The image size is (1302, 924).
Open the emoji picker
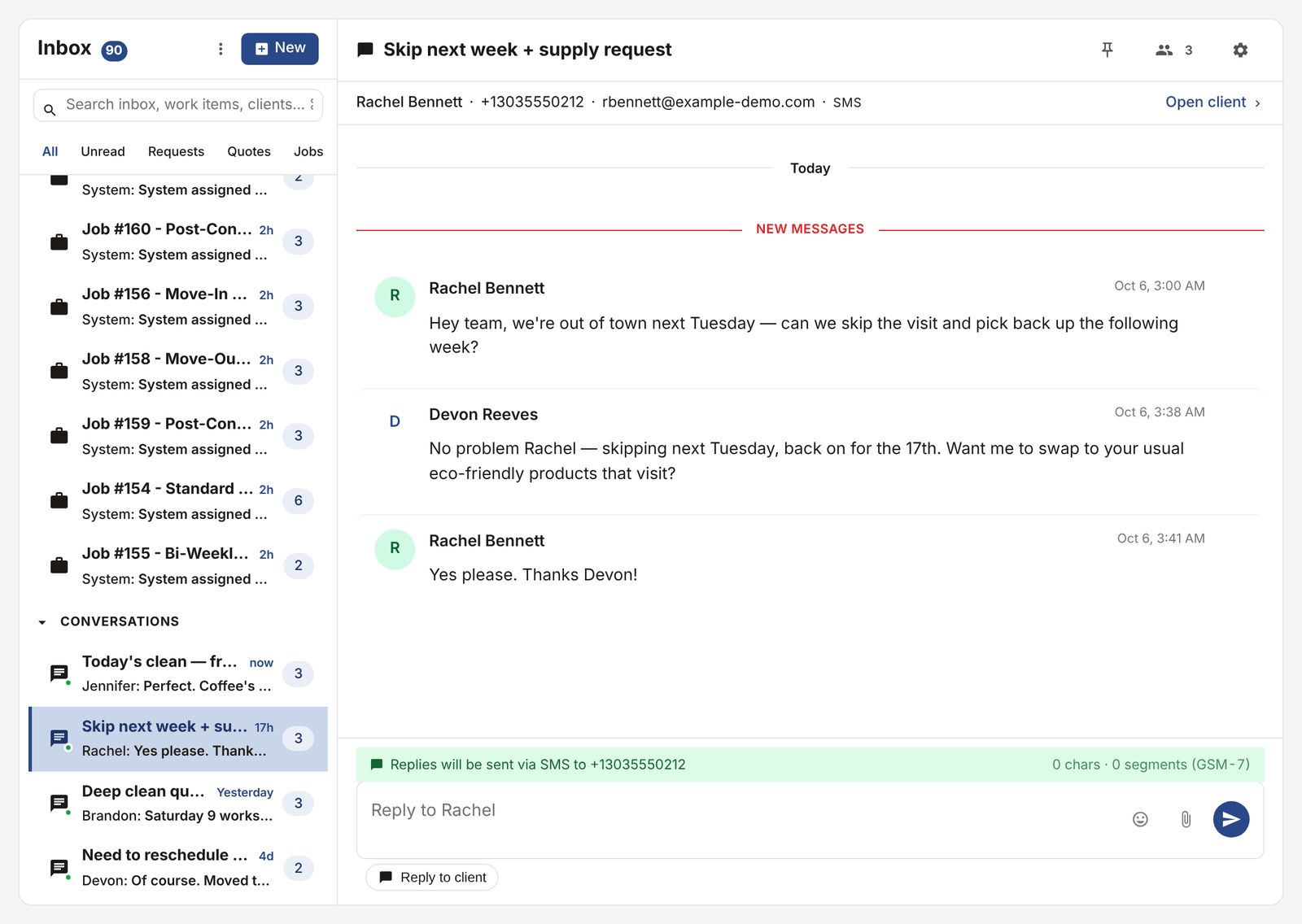tap(1140, 819)
